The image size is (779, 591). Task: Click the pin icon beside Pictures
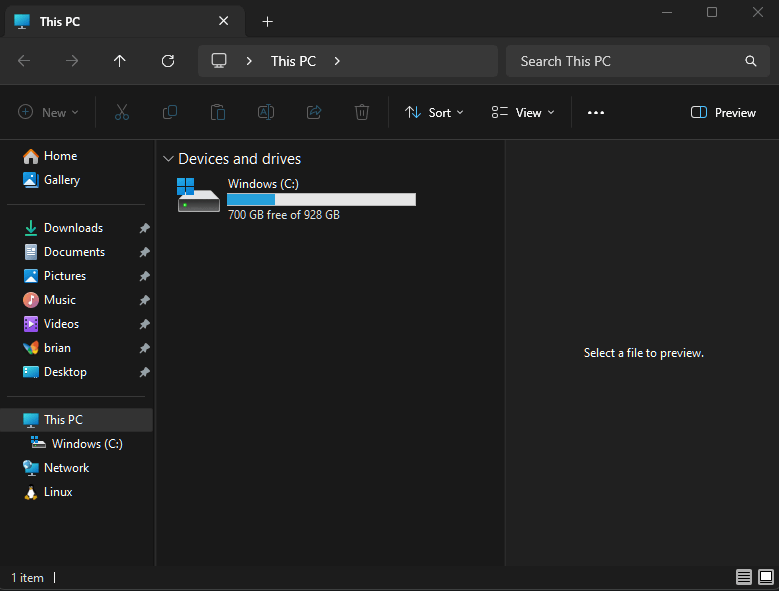[145, 276]
